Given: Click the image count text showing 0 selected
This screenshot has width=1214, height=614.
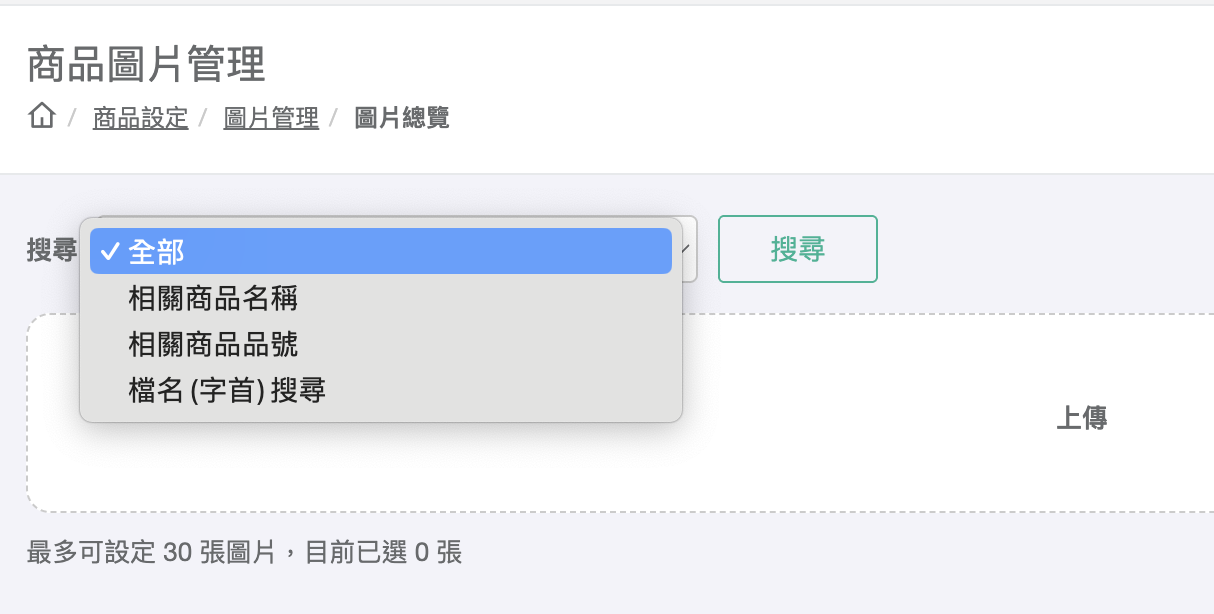Looking at the screenshot, I should [244, 553].
